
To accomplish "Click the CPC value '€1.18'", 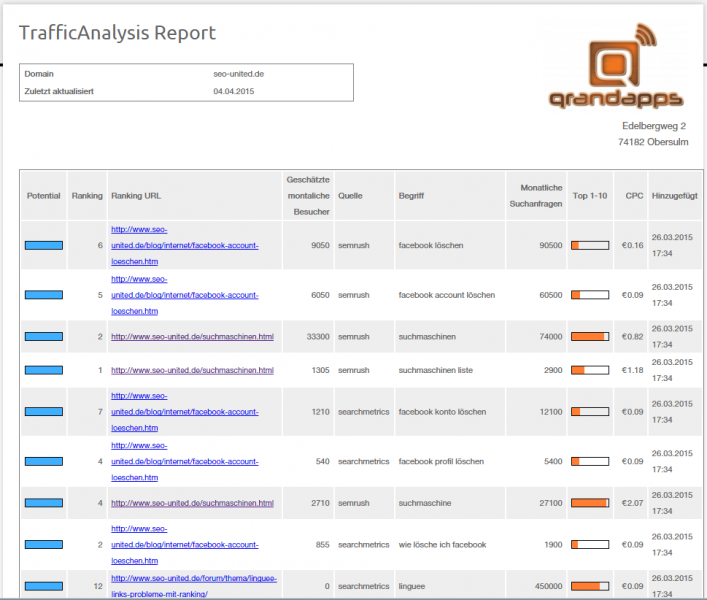I will 633,370.
